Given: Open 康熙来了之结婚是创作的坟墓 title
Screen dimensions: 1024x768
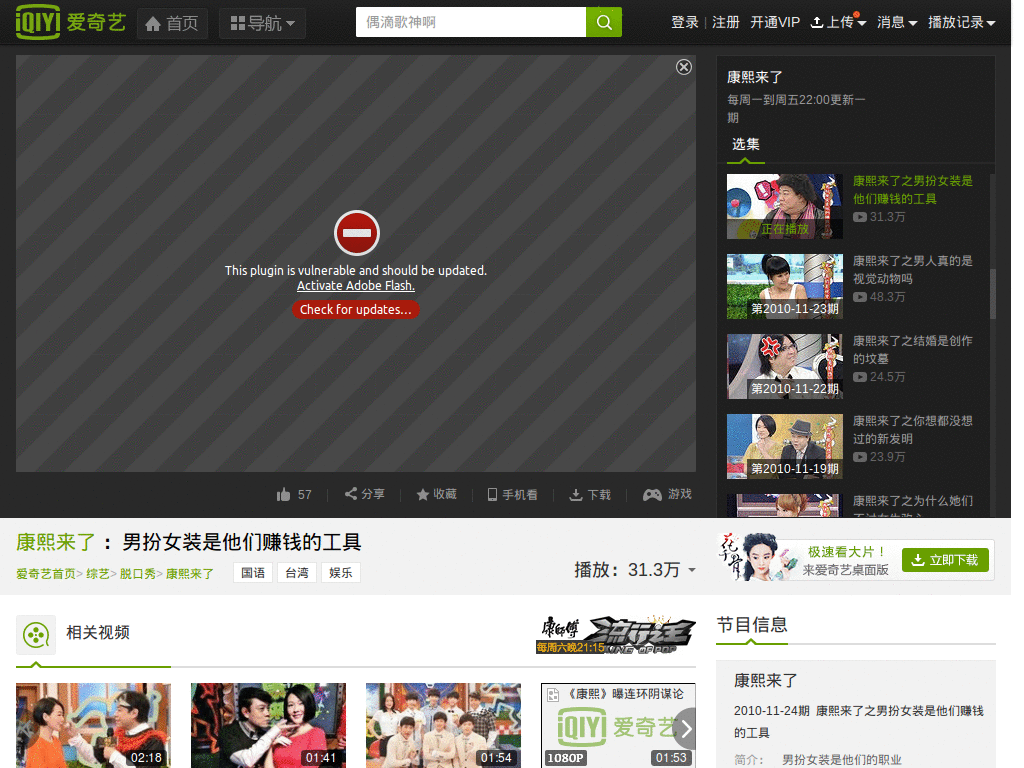Looking at the screenshot, I should click(912, 349).
